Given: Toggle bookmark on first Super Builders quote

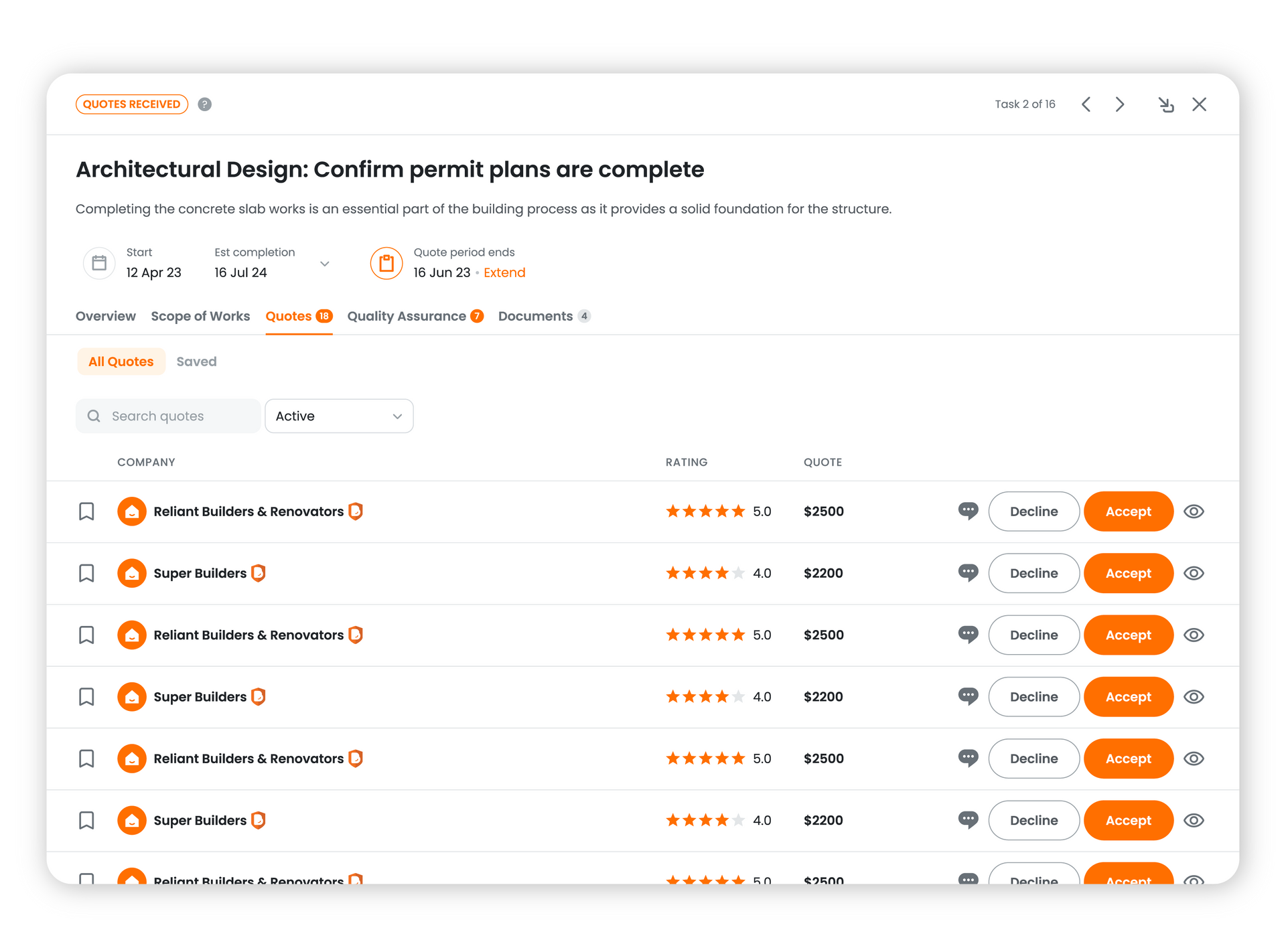Looking at the screenshot, I should tap(86, 573).
